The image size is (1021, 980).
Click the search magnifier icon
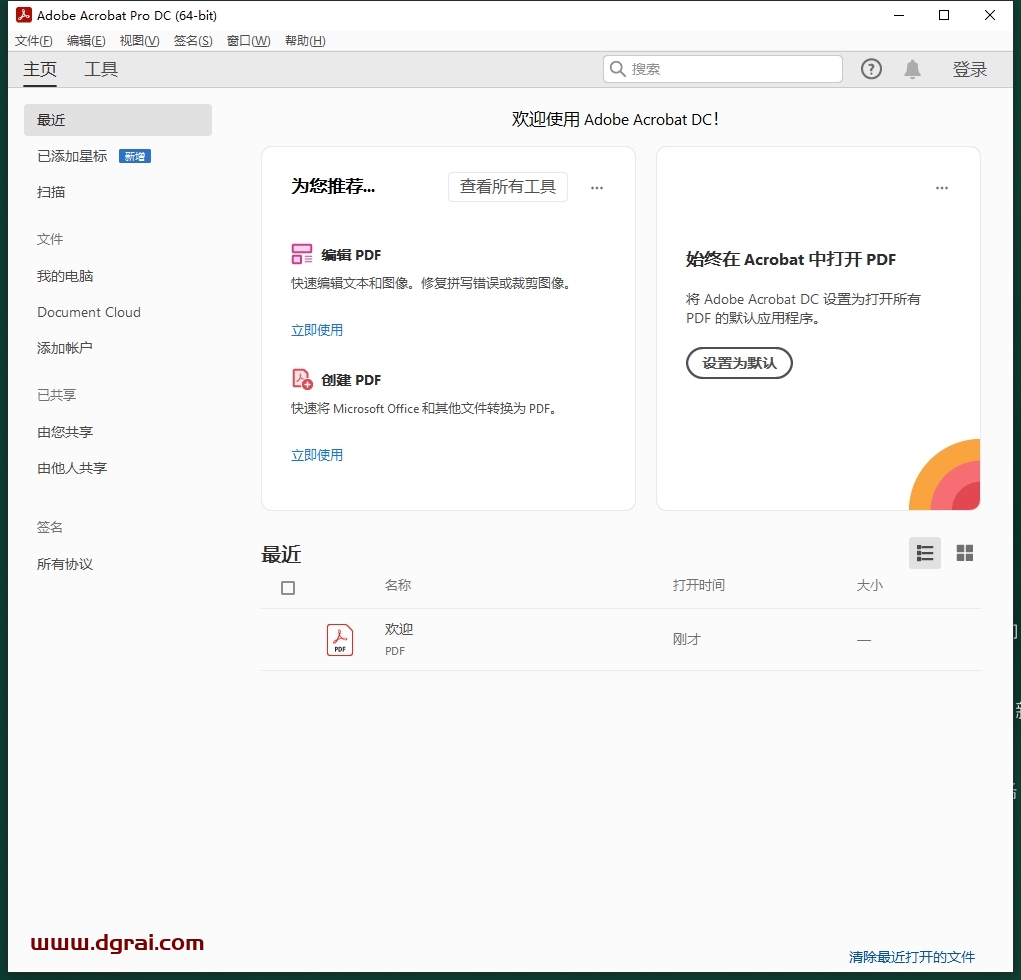(617, 69)
